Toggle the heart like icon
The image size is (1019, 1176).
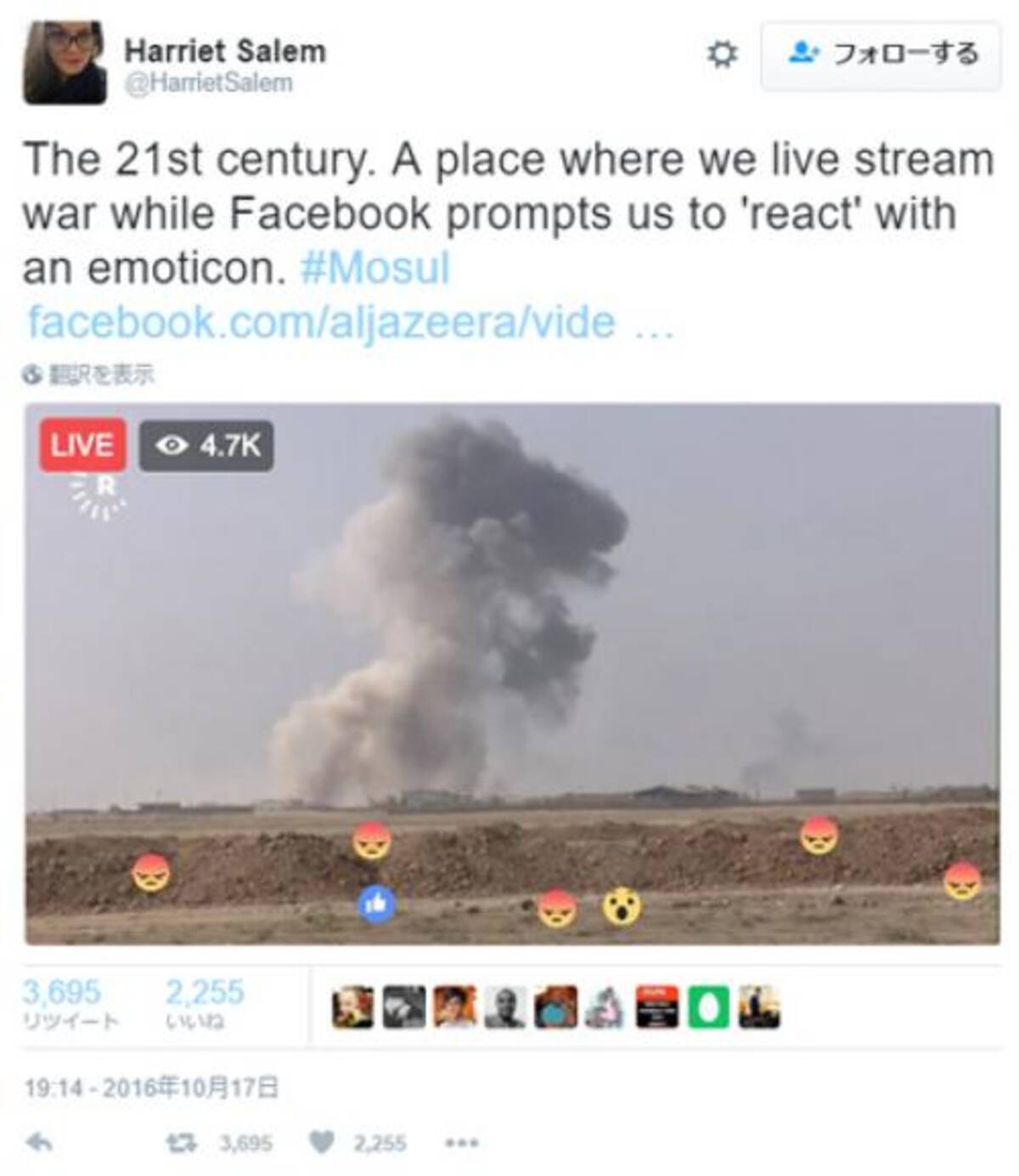point(321,1143)
